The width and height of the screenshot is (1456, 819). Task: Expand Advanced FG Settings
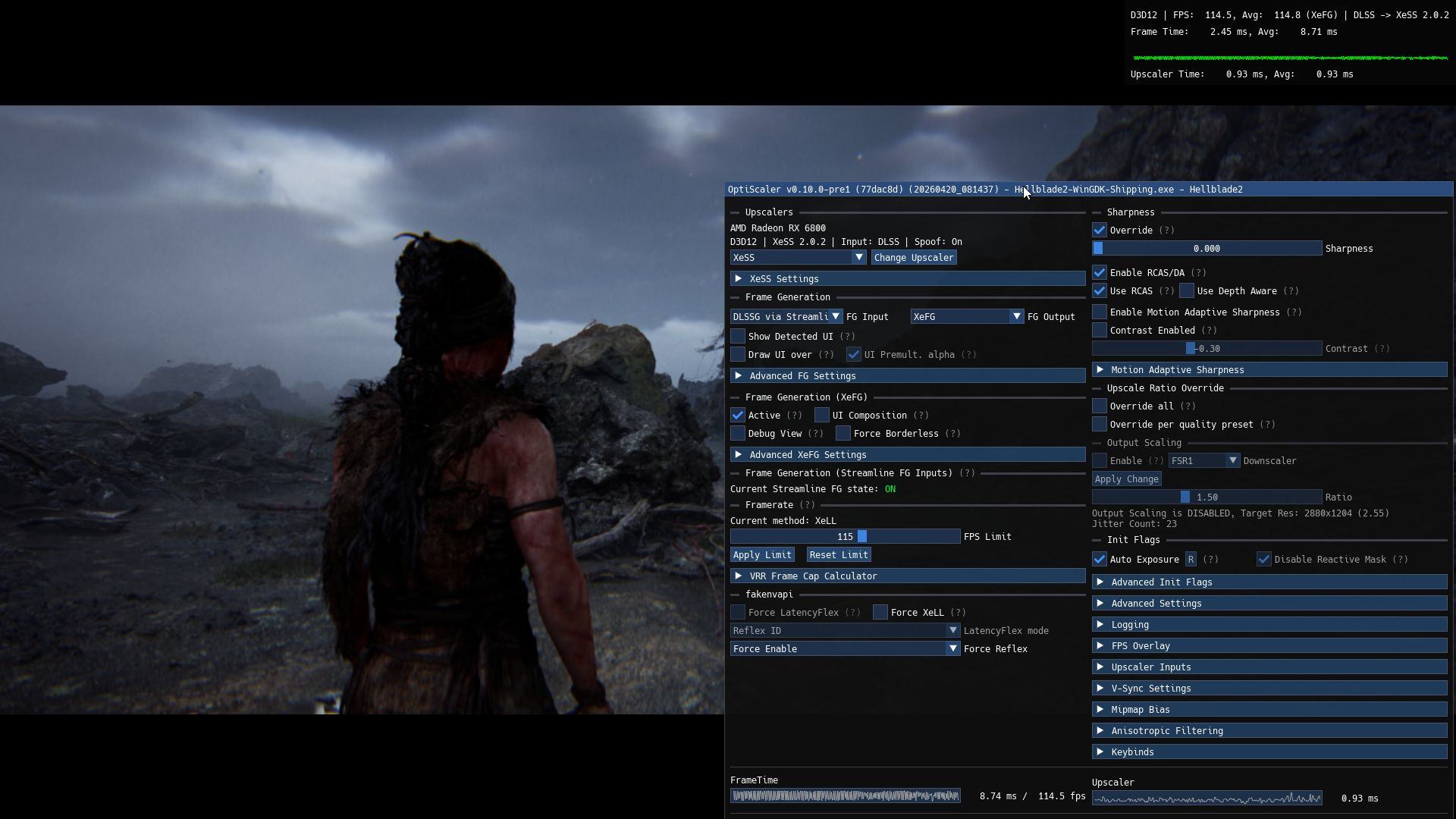(908, 376)
